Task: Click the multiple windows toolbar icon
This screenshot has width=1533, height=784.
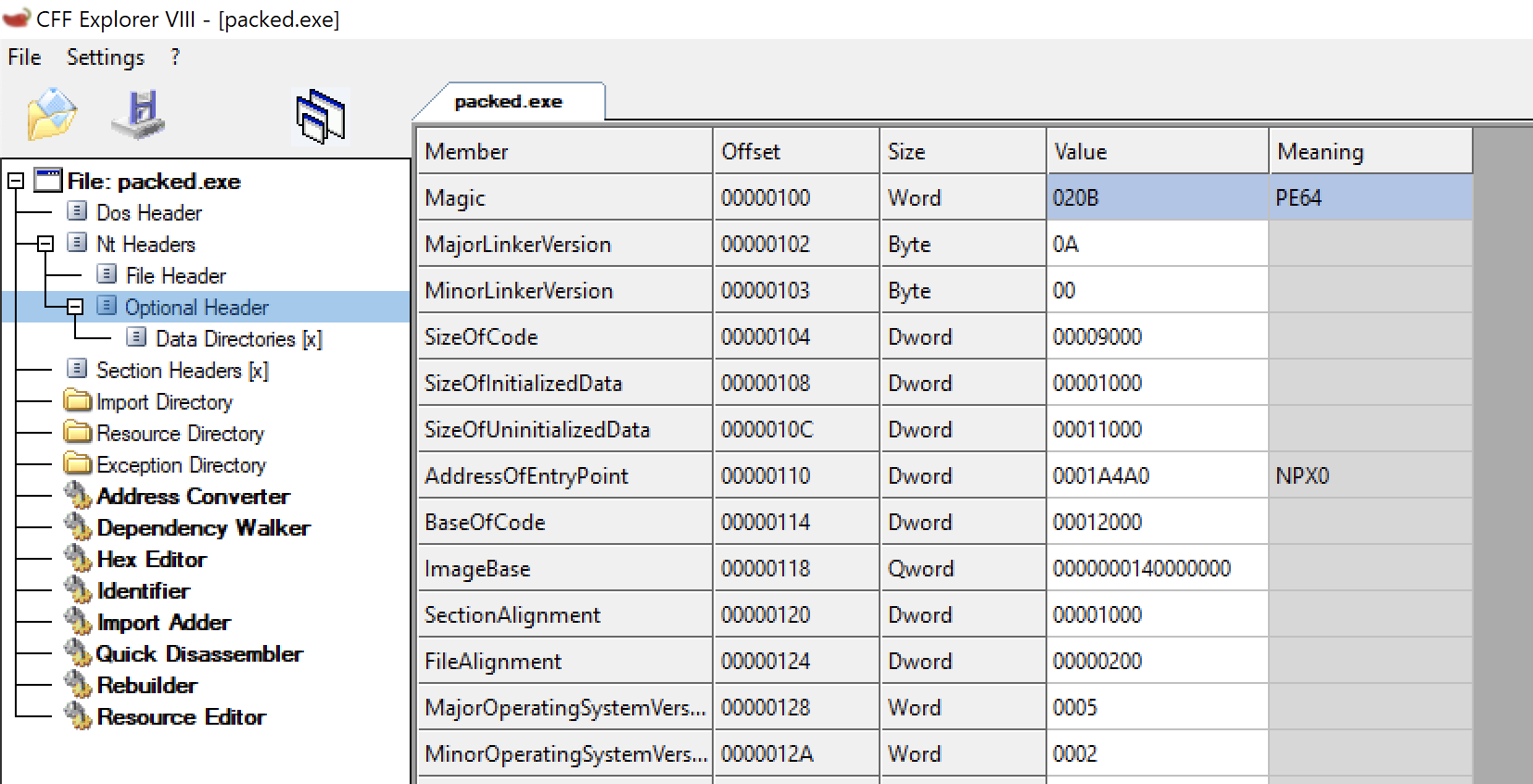Action: pos(321,116)
